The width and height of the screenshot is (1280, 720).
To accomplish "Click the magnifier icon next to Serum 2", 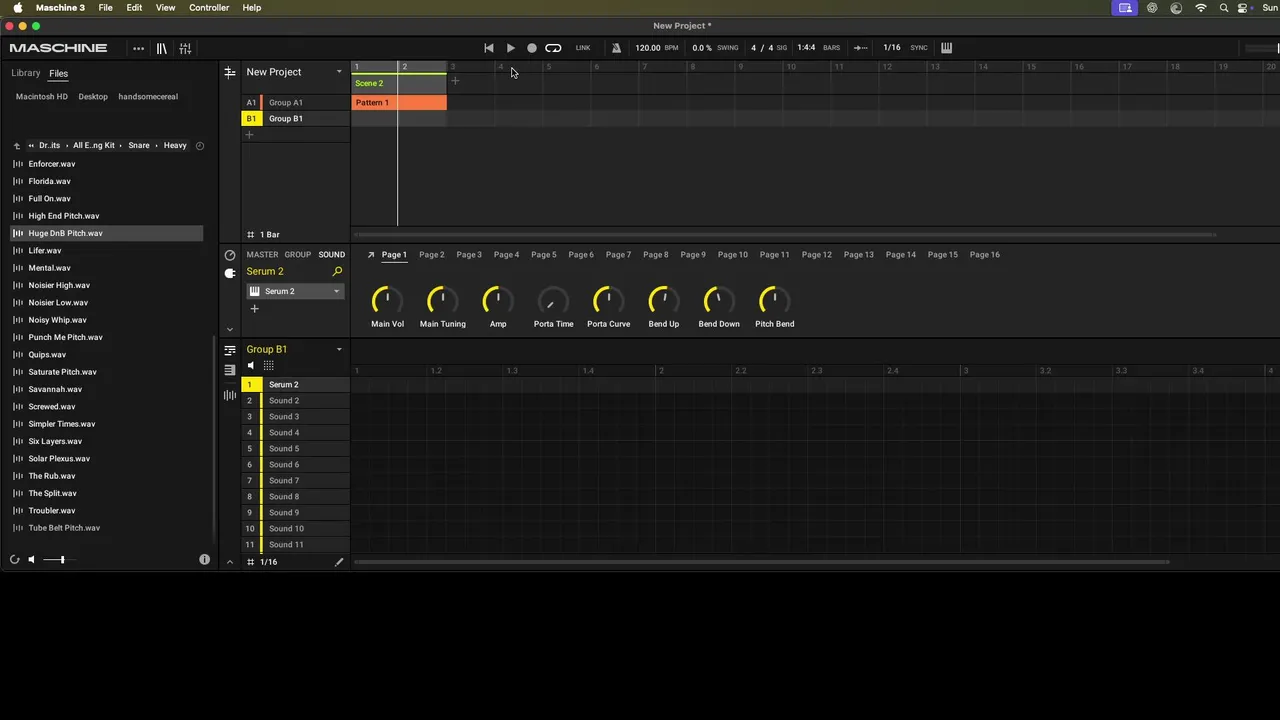I will click(337, 272).
